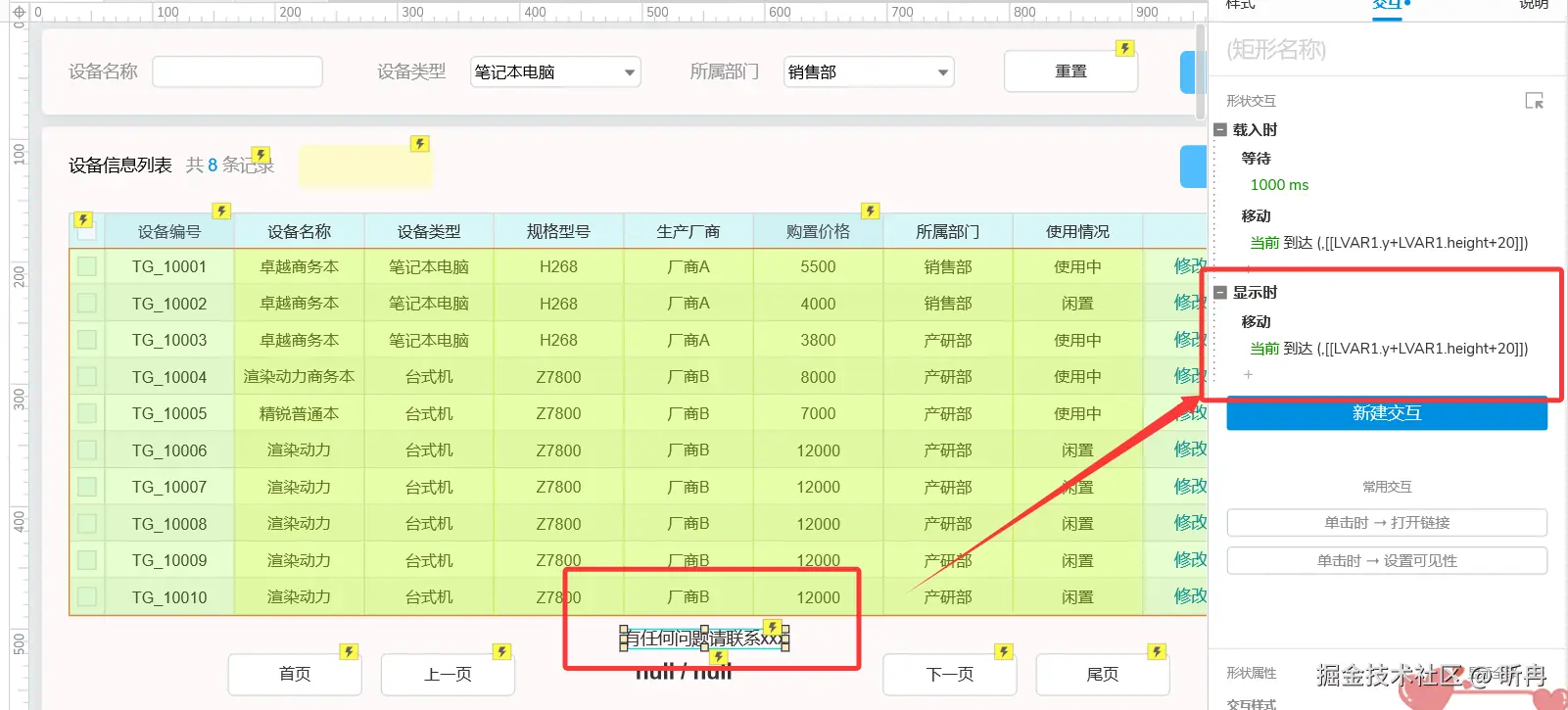This screenshot has height=710, width=1568.
Task: Click the 1000 ms wait value
Action: pos(1279,185)
